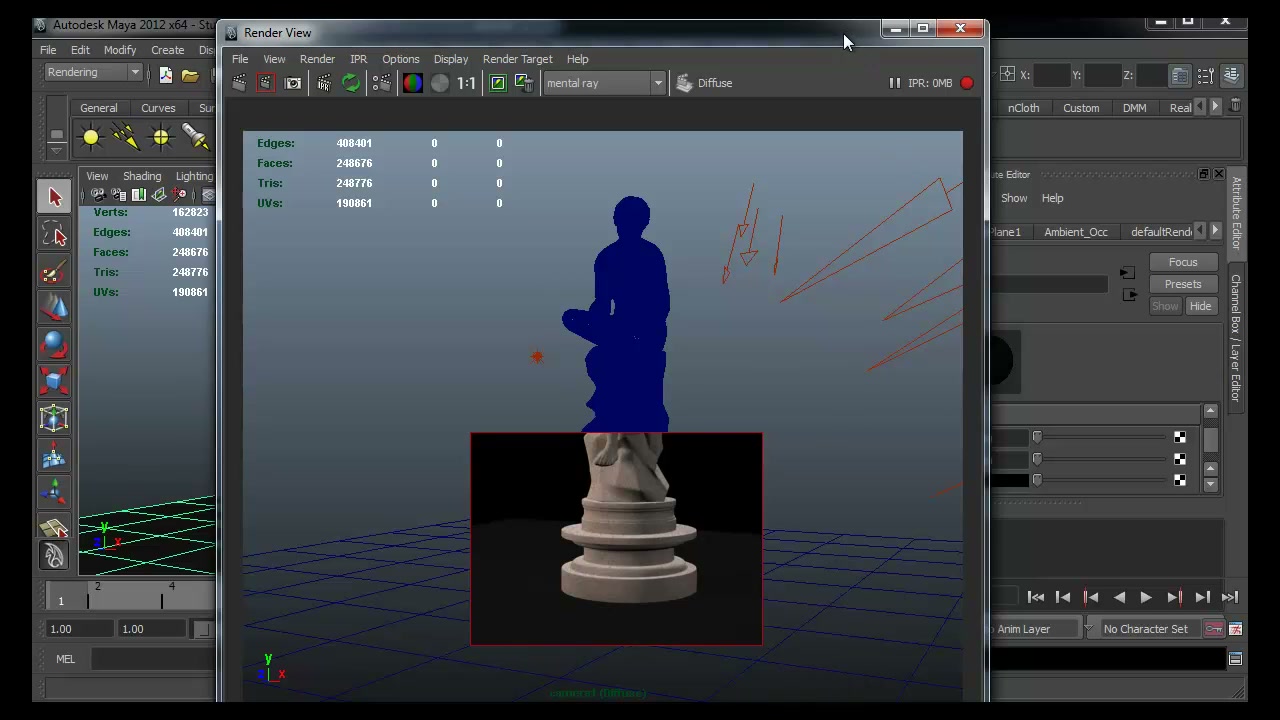Toggle the 2D Pan/Zoom icon in viewport panel

[180, 195]
